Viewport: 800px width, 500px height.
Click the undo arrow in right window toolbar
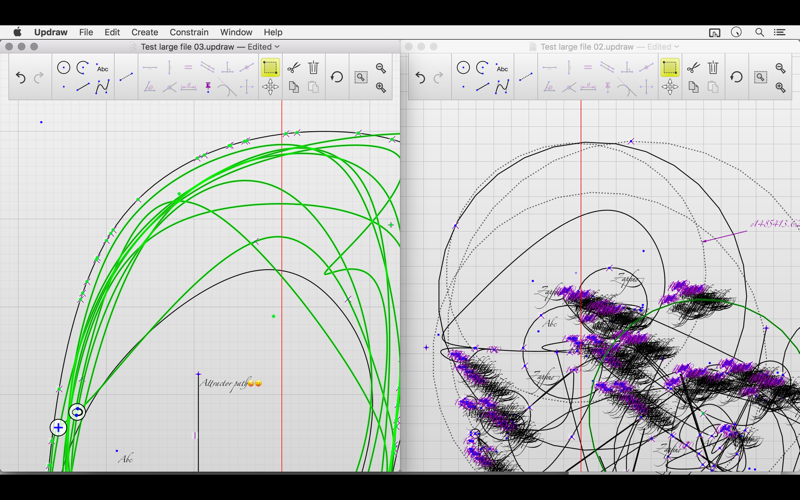[x=420, y=77]
